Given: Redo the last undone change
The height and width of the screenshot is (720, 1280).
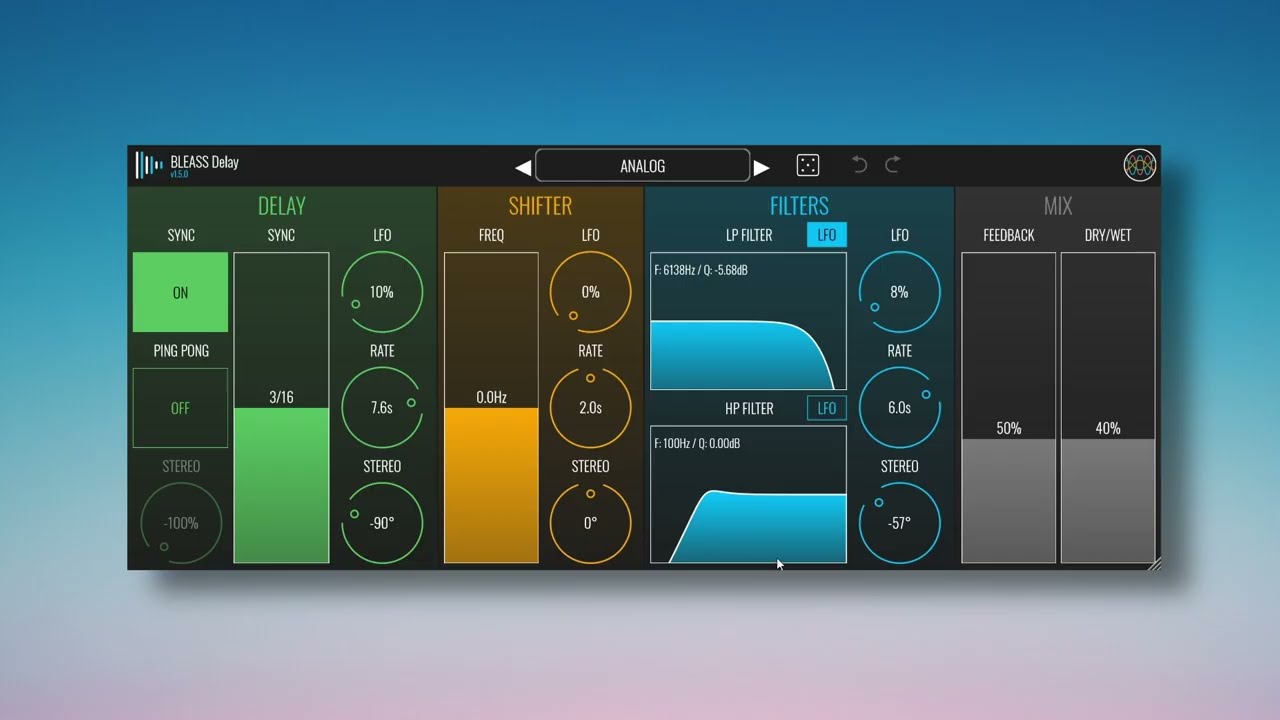Looking at the screenshot, I should pos(893,165).
